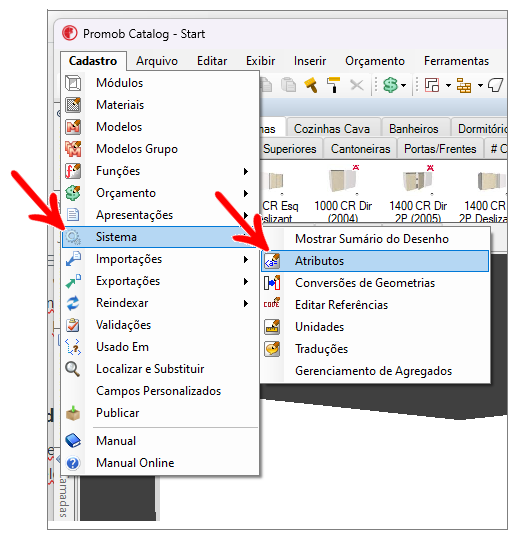Select Mostrar Sumário do Desenho
The height and width of the screenshot is (541, 516).
click(375, 239)
